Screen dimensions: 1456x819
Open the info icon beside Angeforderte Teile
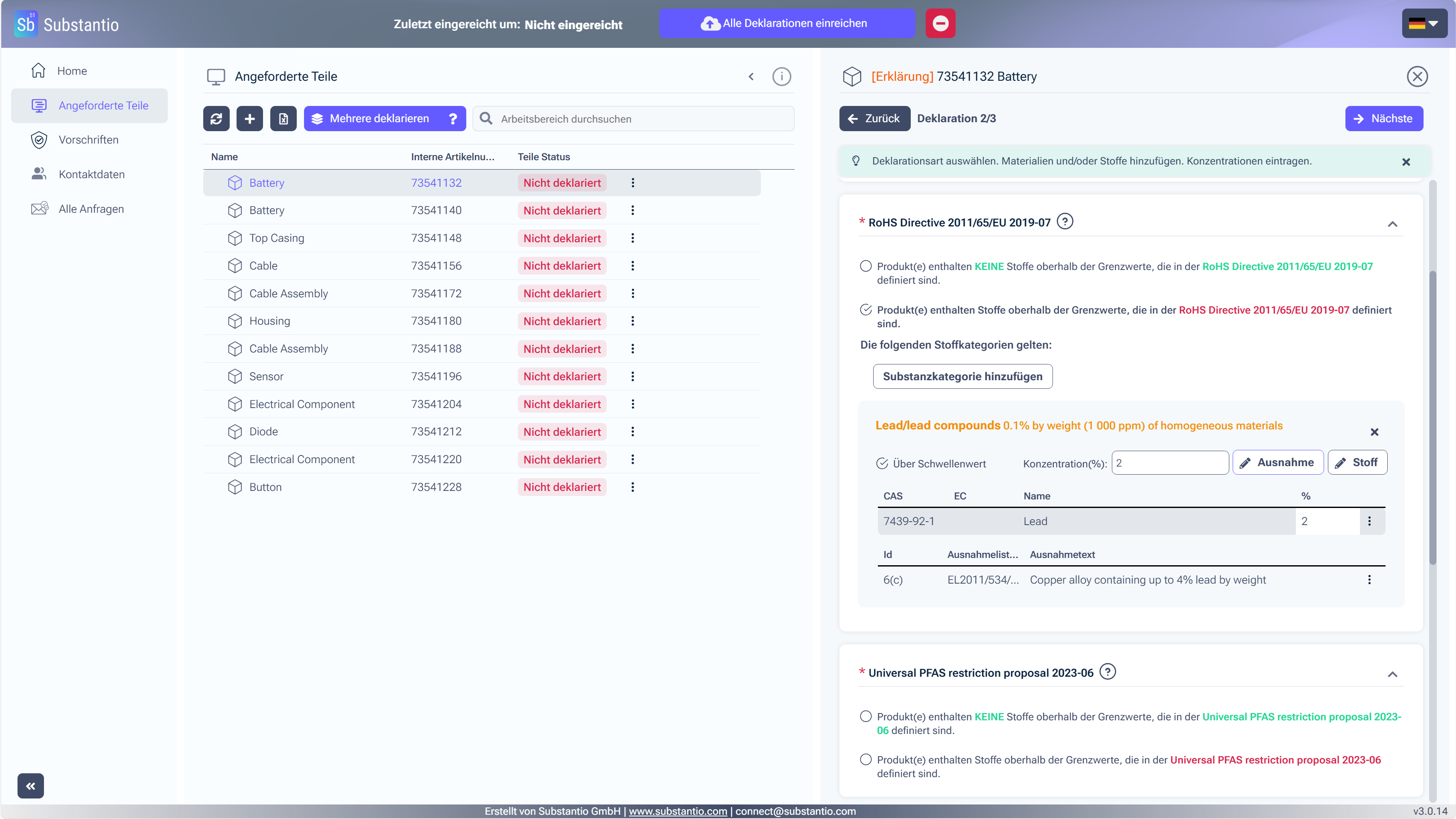coord(781,76)
